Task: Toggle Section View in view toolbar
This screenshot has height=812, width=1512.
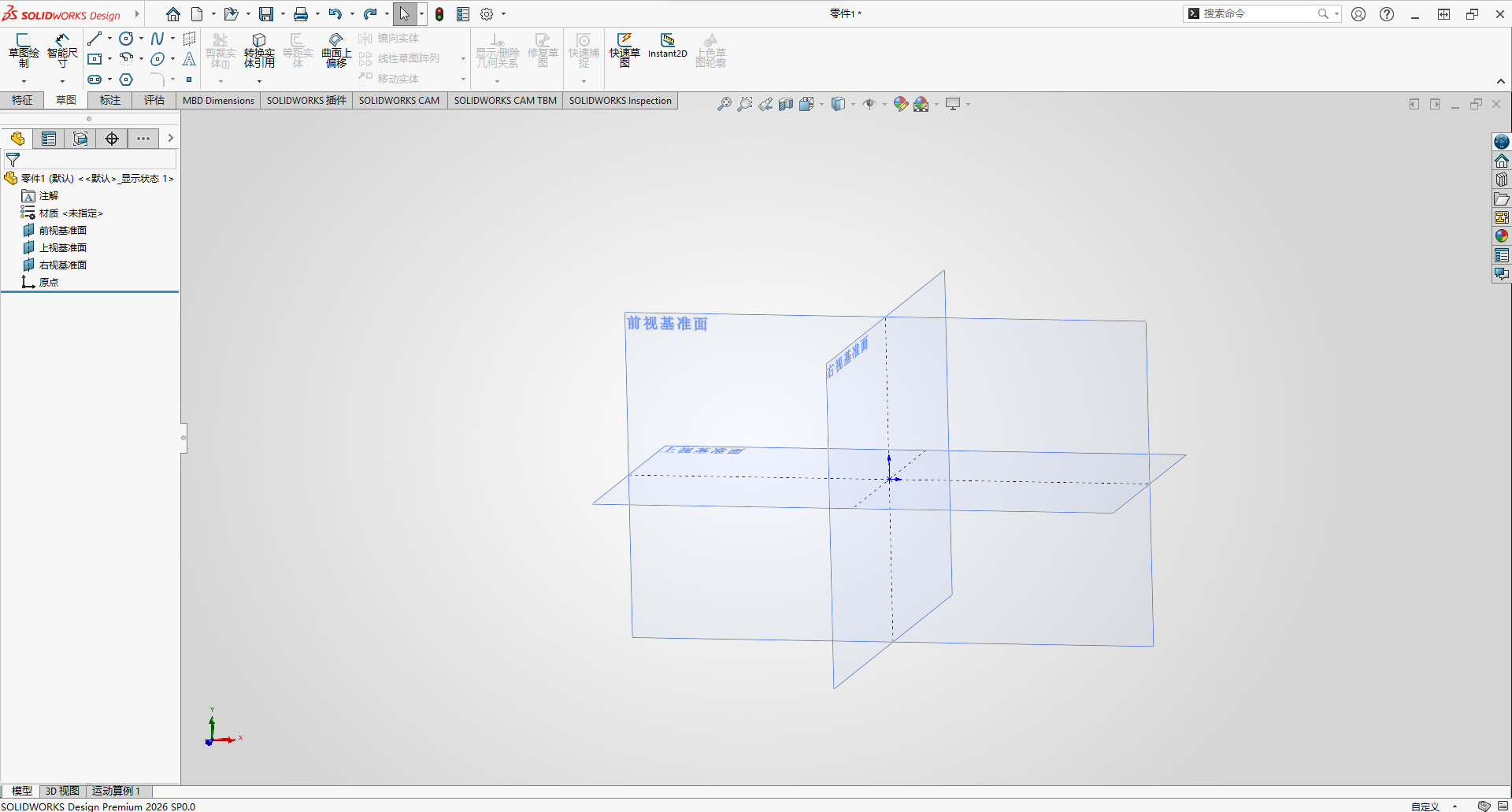Action: click(786, 104)
